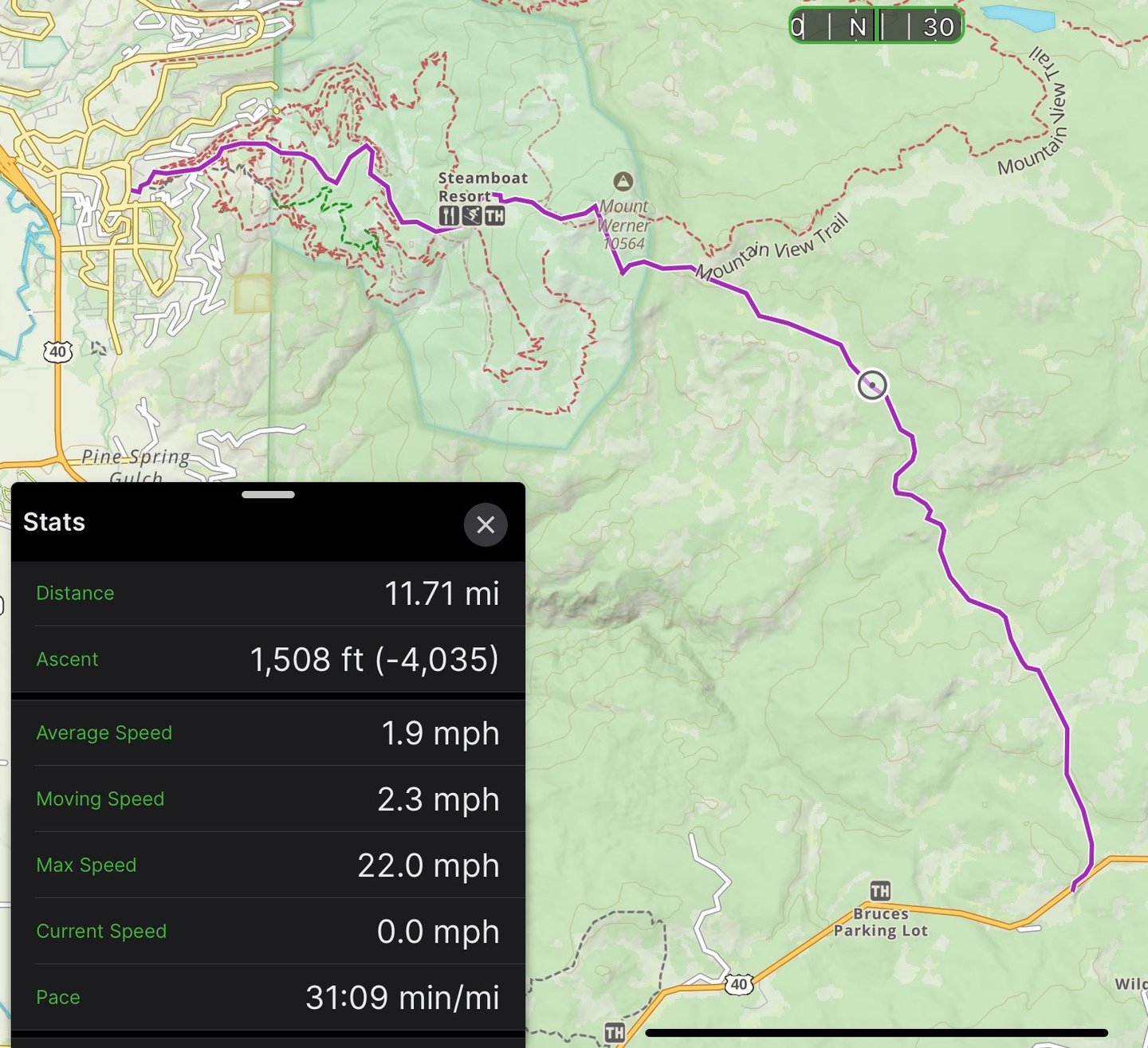The height and width of the screenshot is (1048, 1148).
Task: Tap the Stats panel drag handle
Action: point(269,494)
